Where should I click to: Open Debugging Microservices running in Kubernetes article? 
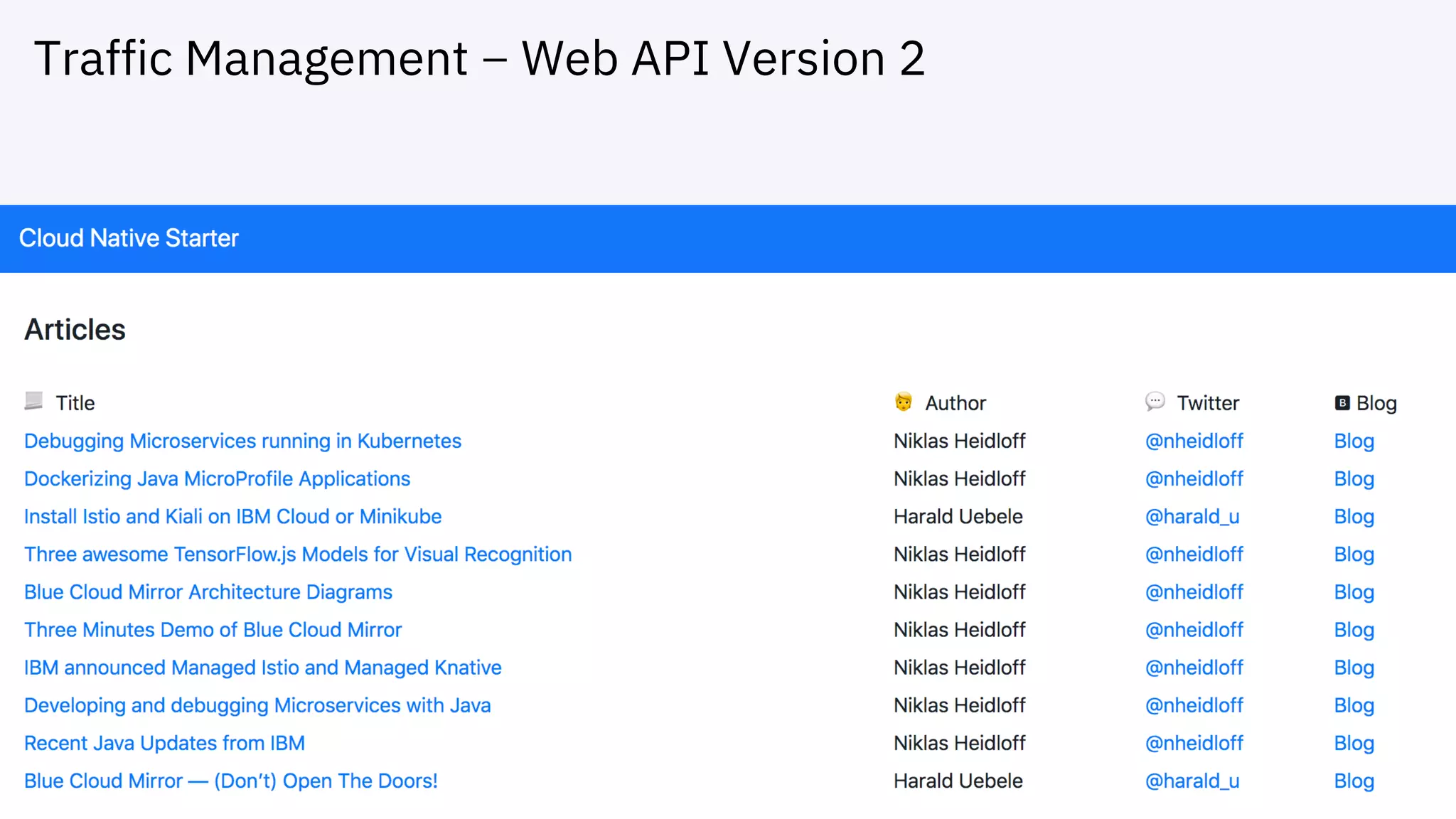(242, 441)
